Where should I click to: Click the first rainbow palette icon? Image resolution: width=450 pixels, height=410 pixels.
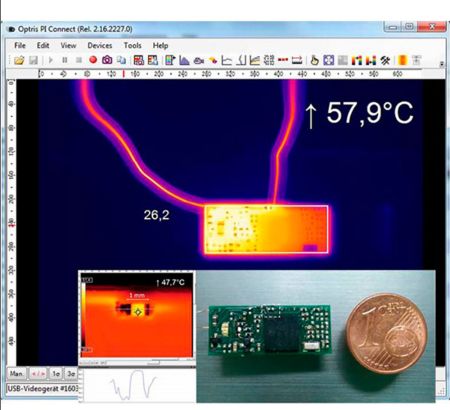357,60
